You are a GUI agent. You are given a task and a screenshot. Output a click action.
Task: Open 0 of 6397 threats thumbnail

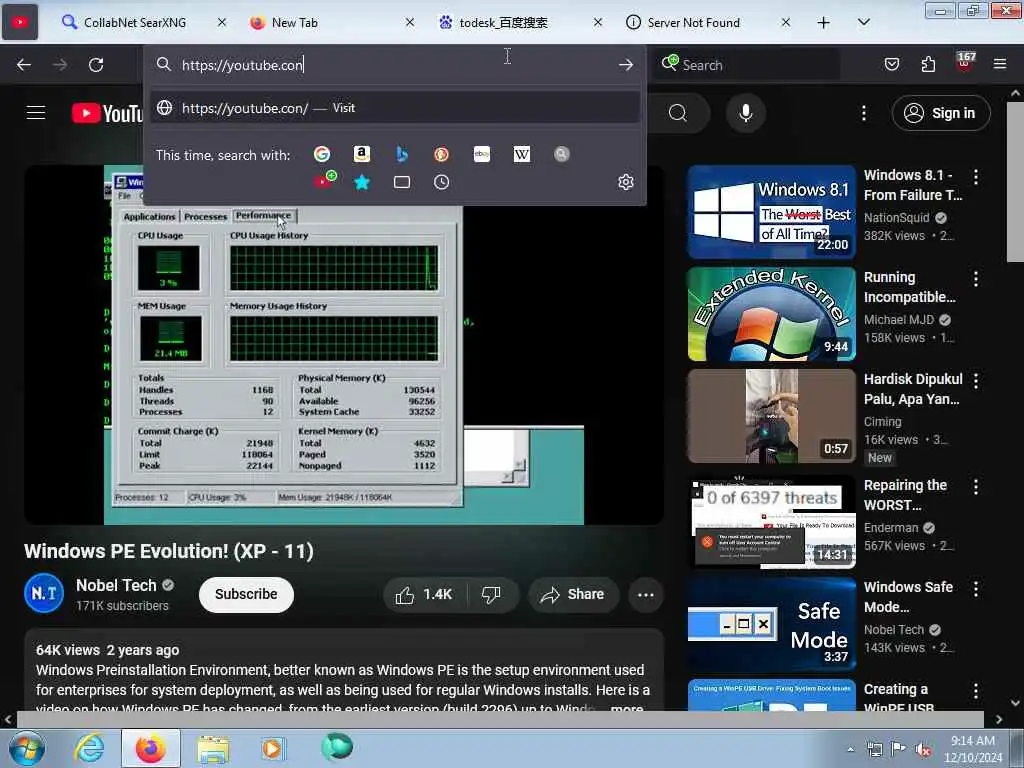(x=771, y=522)
